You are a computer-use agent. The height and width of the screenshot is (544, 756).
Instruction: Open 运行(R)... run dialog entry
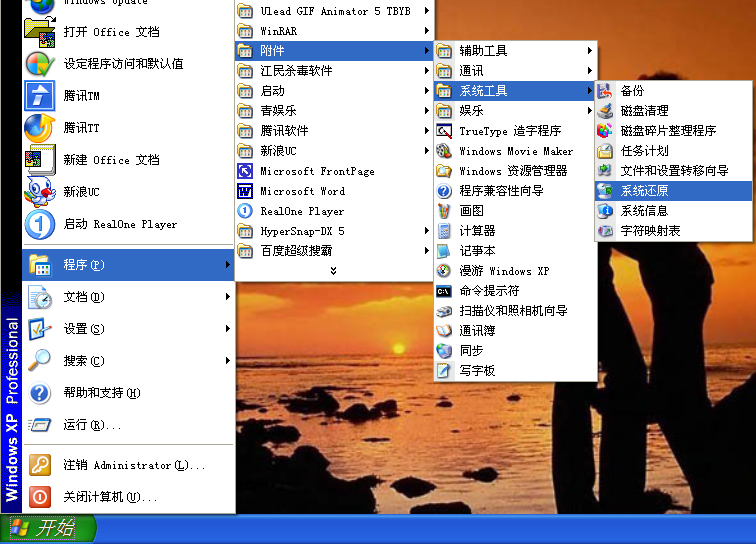tap(91, 425)
